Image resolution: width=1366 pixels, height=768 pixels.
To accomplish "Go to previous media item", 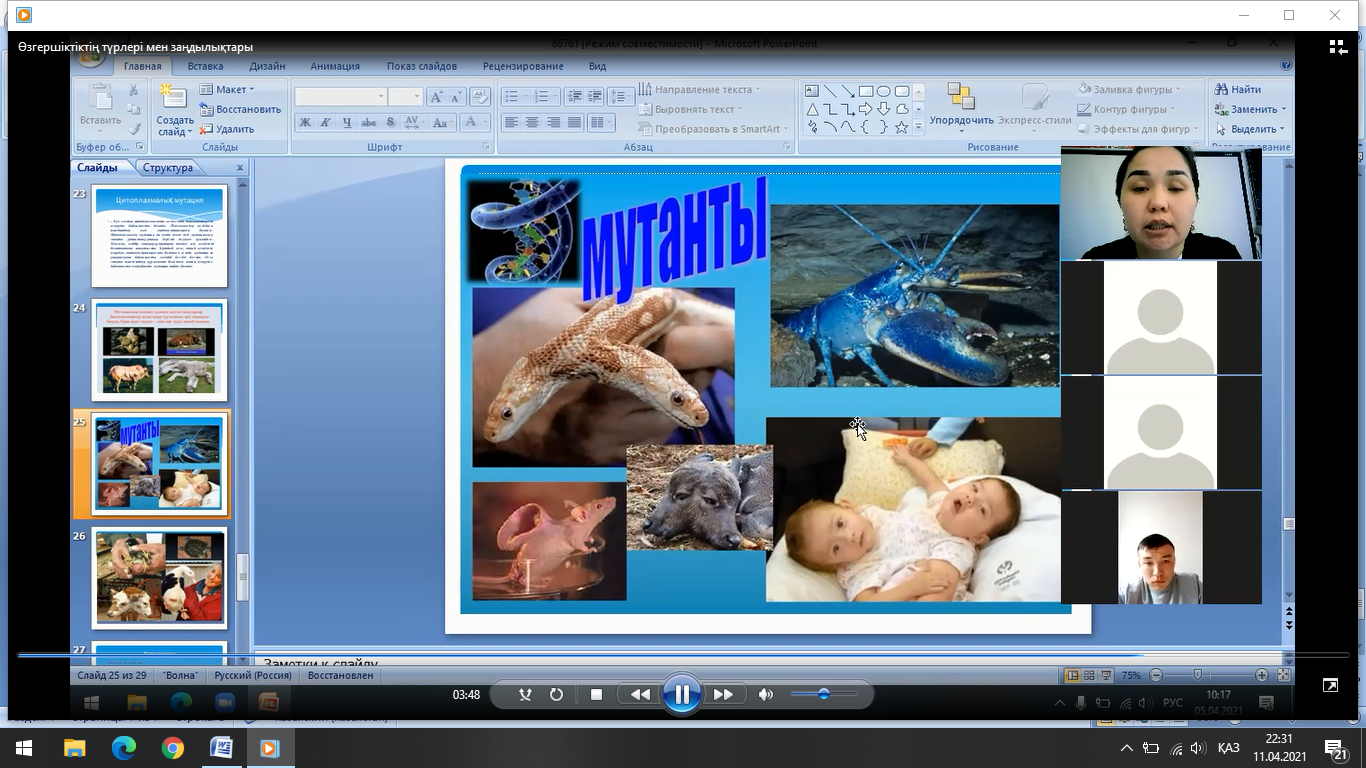I will coord(640,694).
